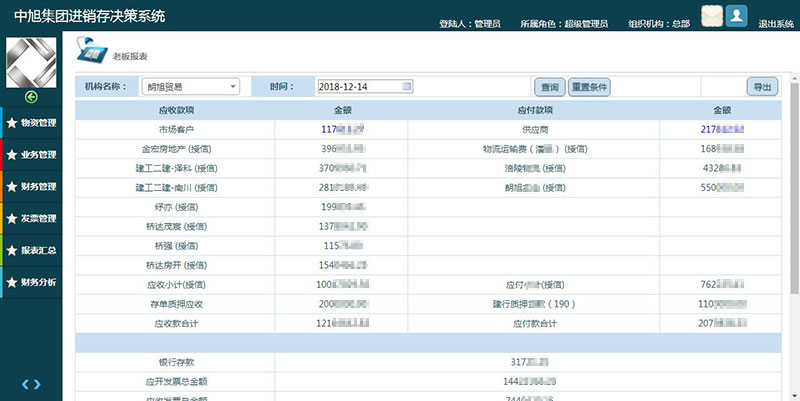800x401 pixels.
Task: Select the 桥达茂宸 (授信) row label
Action: point(176,227)
